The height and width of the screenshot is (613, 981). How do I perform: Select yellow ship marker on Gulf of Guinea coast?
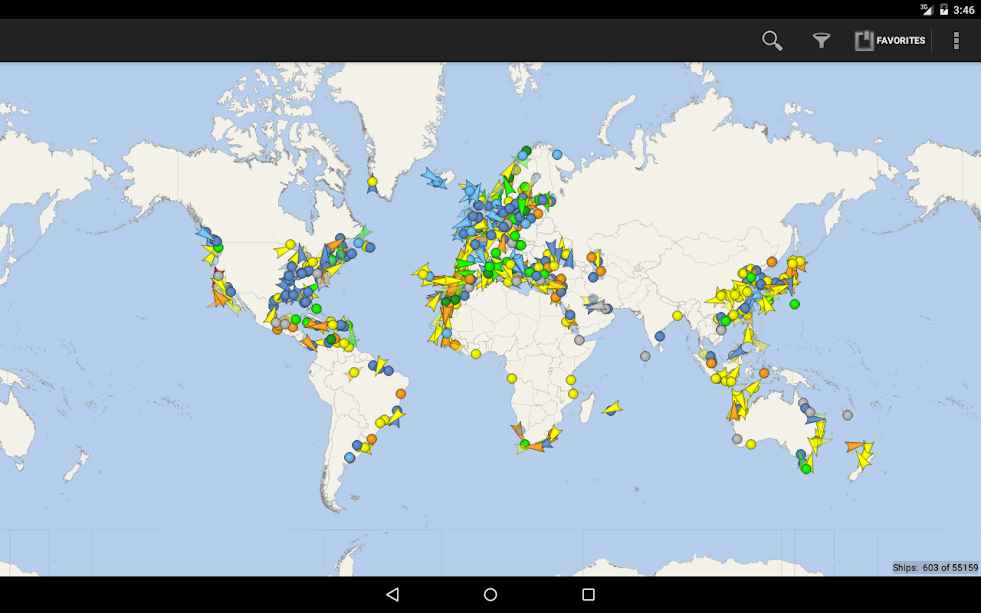(475, 354)
